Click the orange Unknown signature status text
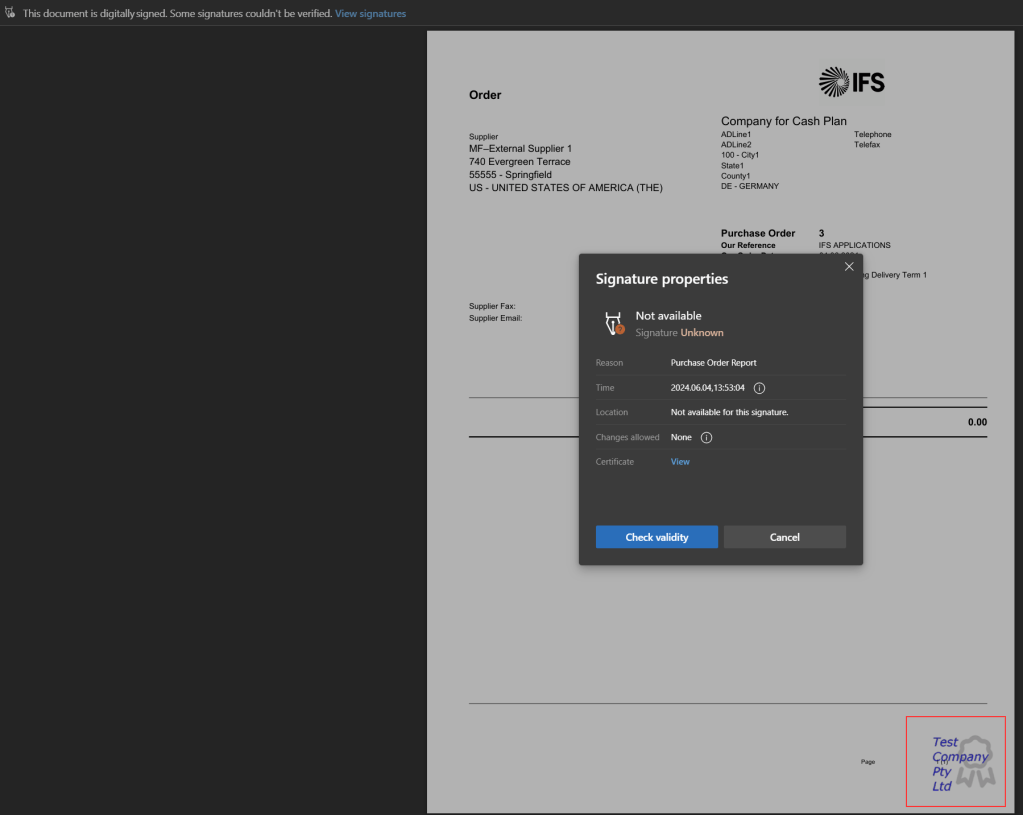 [702, 333]
